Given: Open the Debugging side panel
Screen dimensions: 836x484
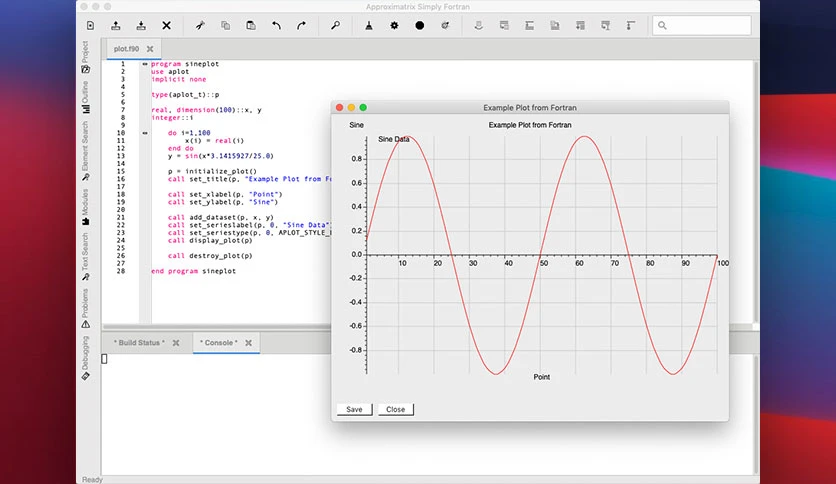Looking at the screenshot, I should (85, 358).
